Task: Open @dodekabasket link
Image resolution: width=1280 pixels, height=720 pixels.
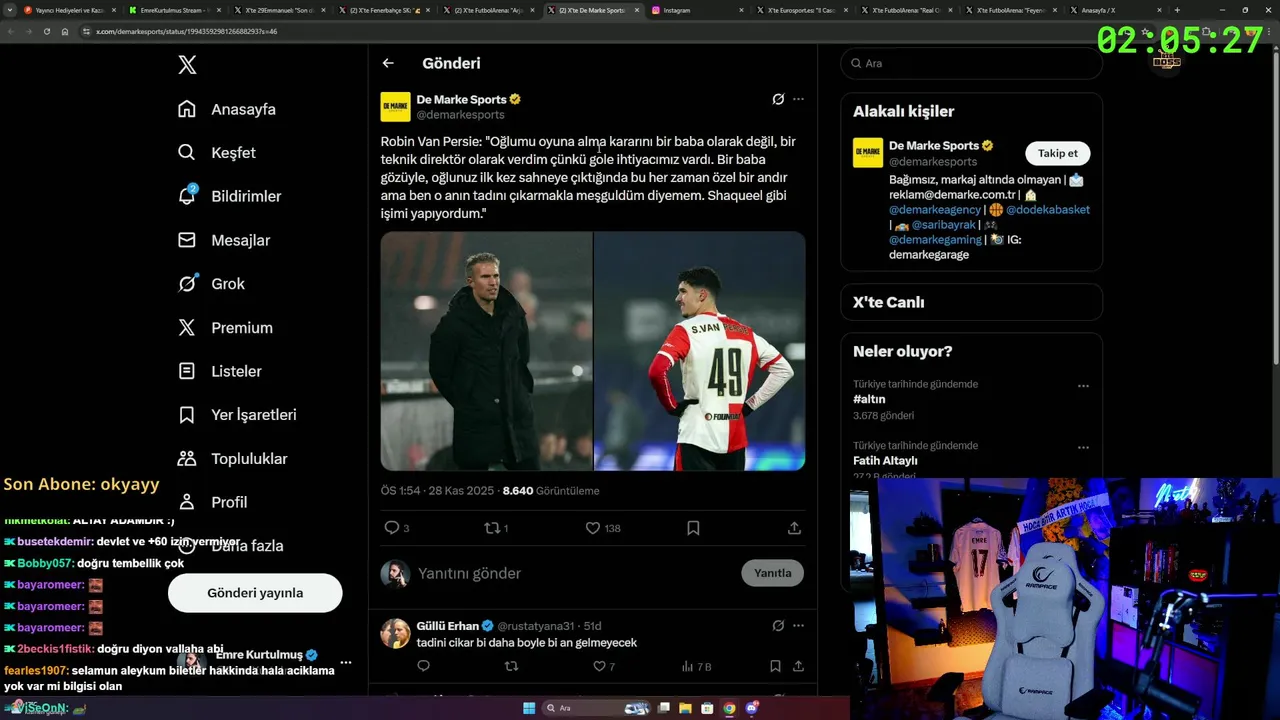Action: [x=1048, y=210]
